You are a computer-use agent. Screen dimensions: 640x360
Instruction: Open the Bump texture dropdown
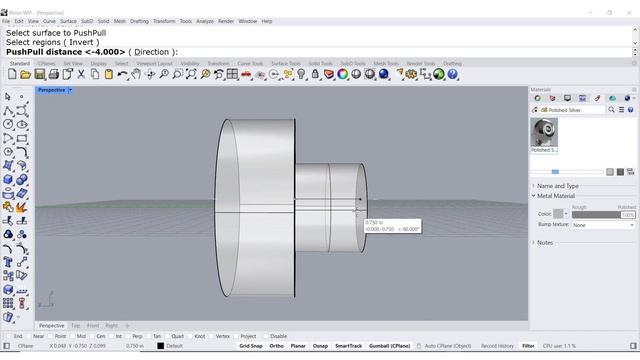point(603,225)
